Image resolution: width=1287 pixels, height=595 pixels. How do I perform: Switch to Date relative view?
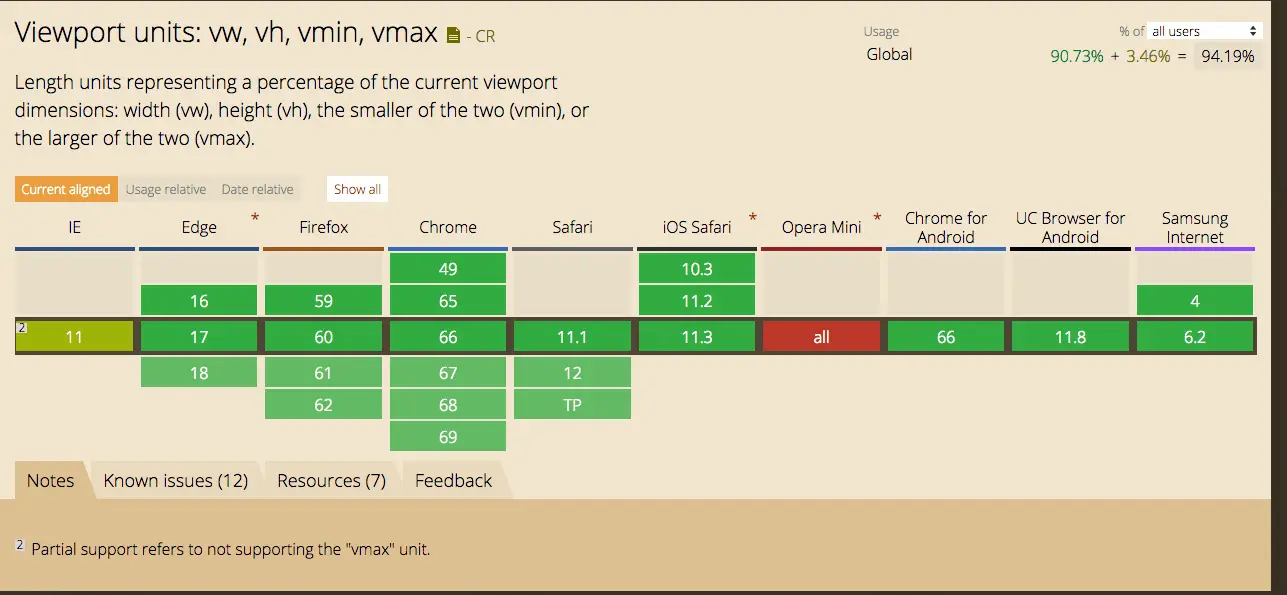257,189
